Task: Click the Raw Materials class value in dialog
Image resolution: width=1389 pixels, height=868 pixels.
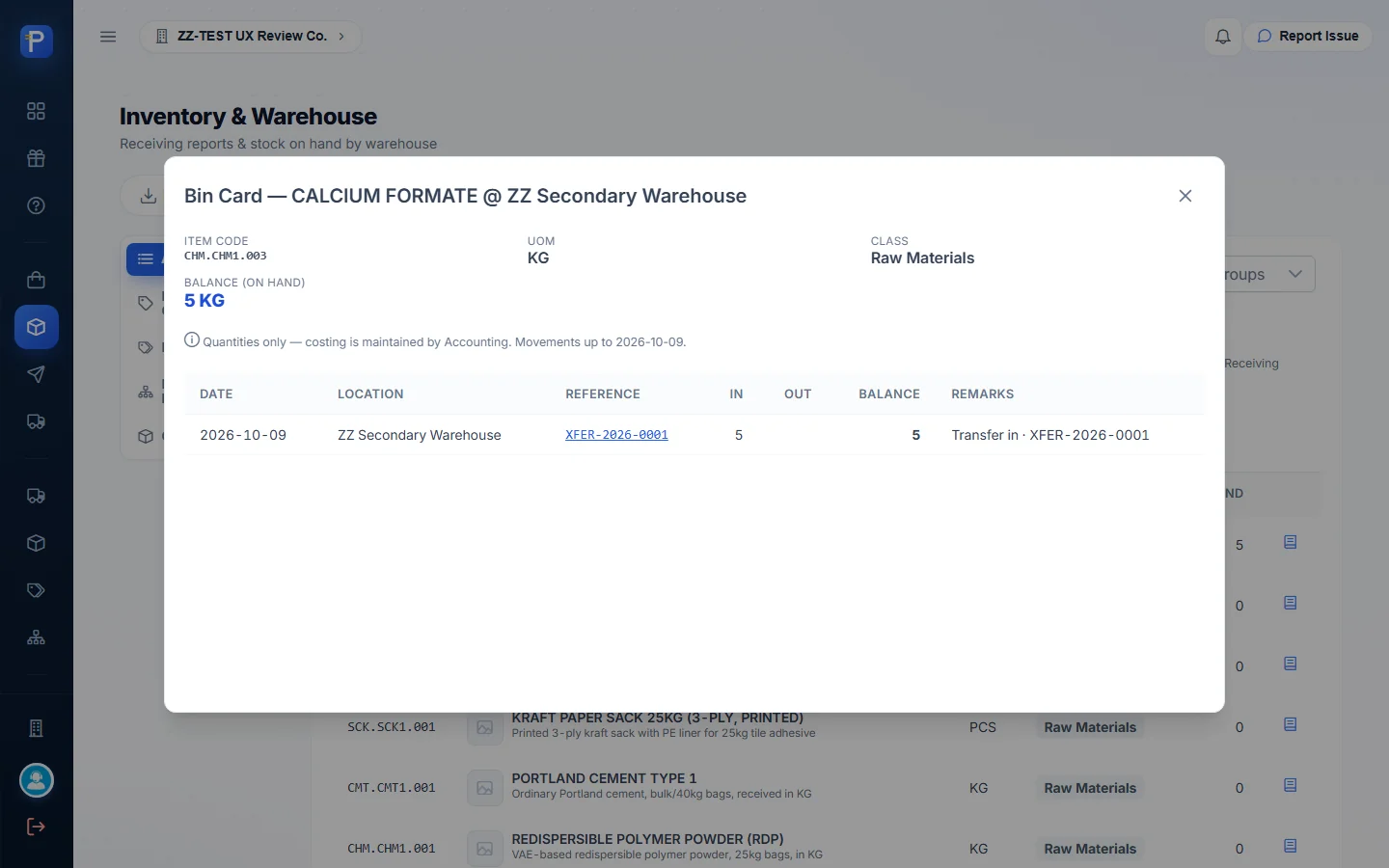Action: tap(922, 258)
